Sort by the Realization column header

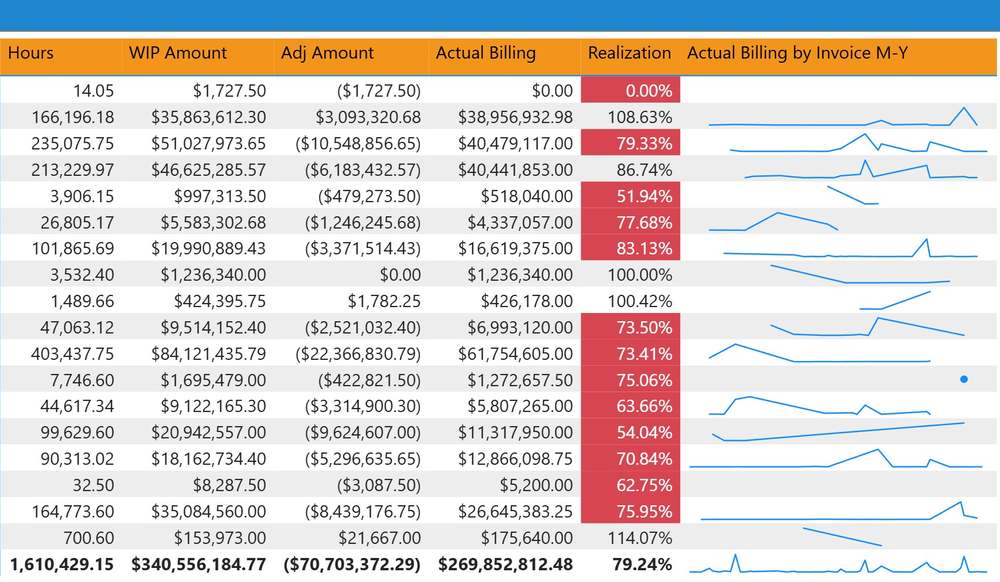point(629,53)
